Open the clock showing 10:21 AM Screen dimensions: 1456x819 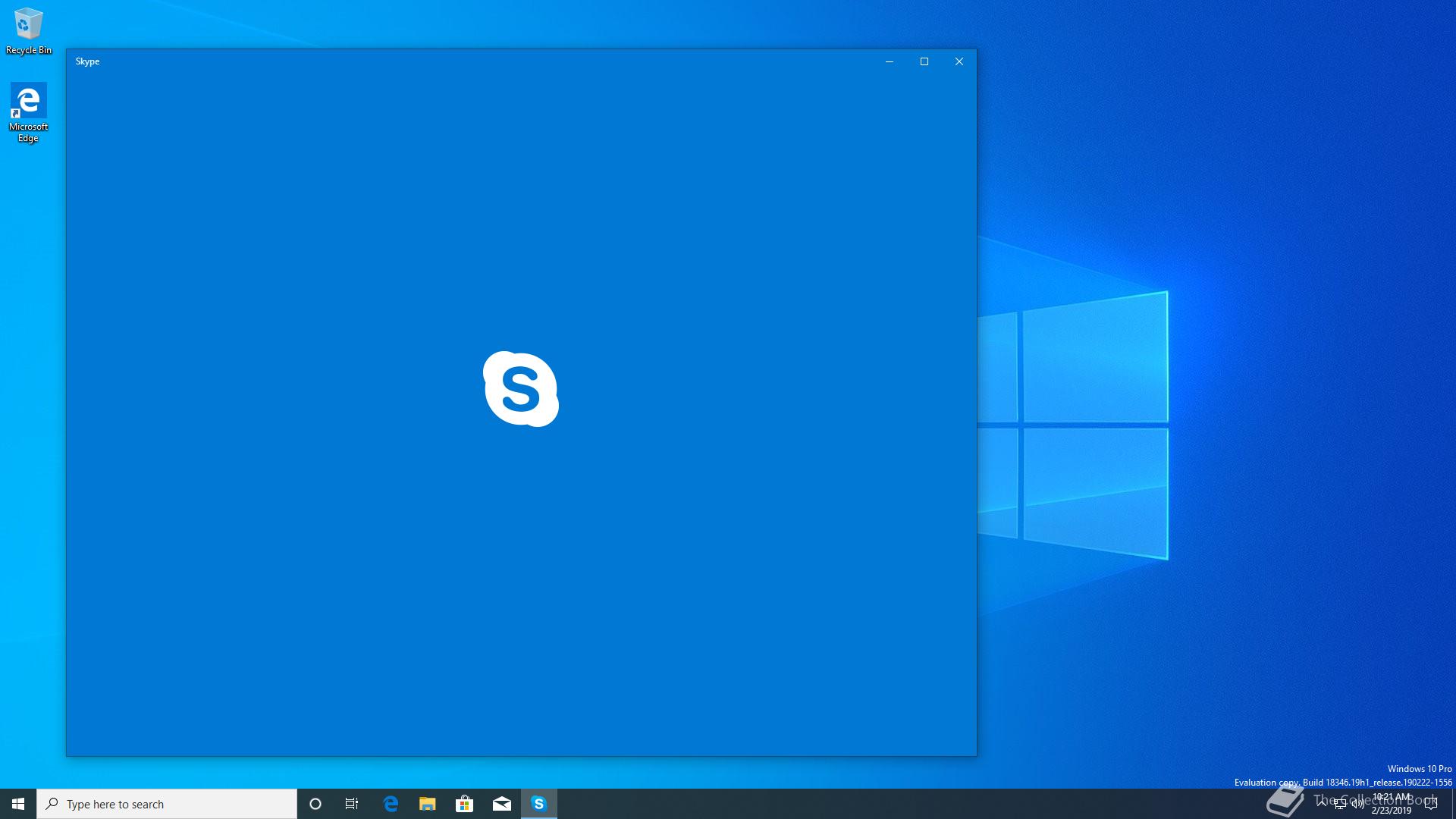pyautogui.click(x=1392, y=804)
